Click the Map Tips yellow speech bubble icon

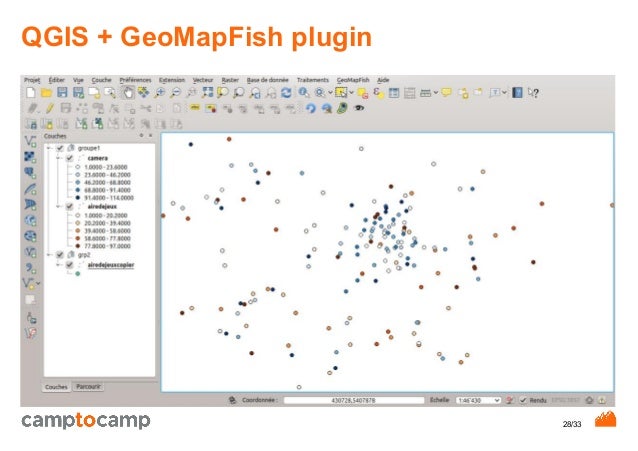(x=446, y=93)
